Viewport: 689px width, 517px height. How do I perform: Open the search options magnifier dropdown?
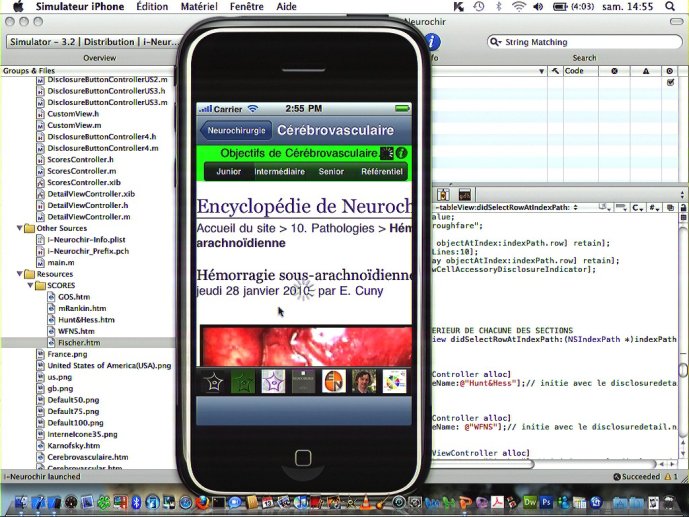[496, 42]
